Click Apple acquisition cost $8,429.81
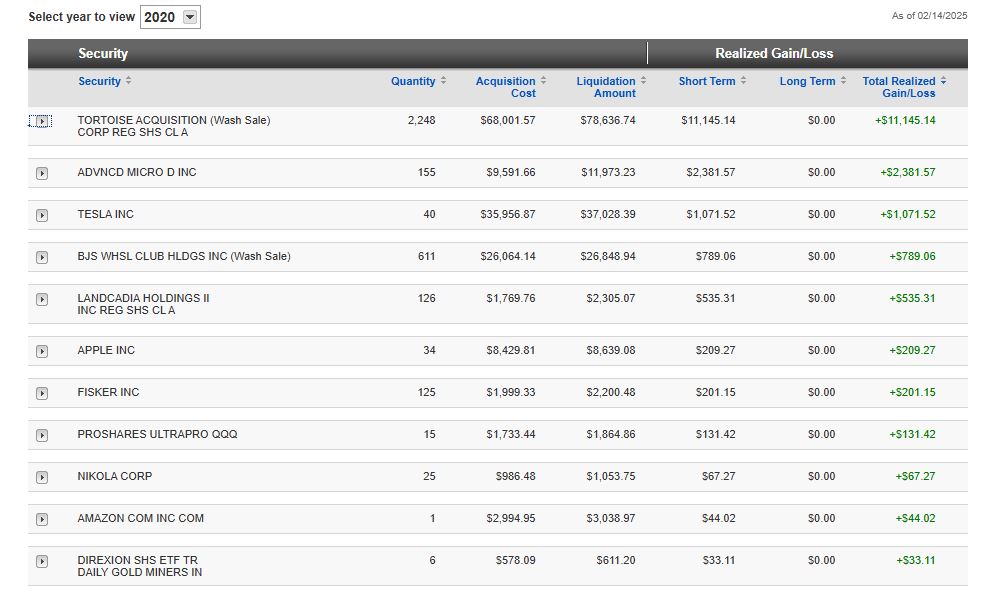Image resolution: width=993 pixels, height=596 pixels. coord(510,350)
